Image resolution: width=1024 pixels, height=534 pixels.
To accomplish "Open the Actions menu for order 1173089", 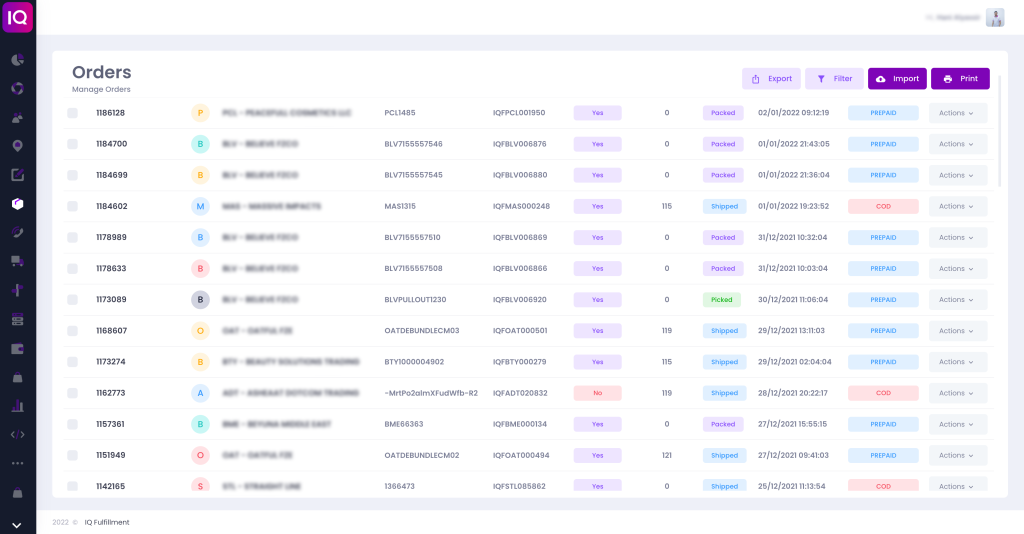I will click(x=957, y=300).
